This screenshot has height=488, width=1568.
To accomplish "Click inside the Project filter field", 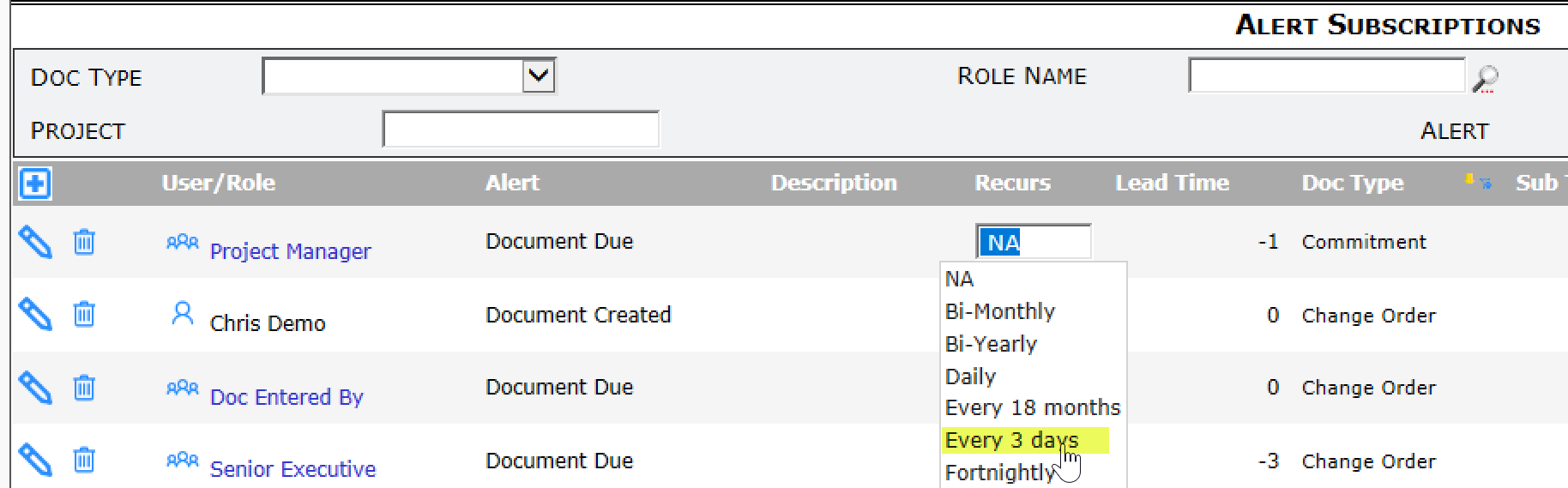I will (x=521, y=130).
